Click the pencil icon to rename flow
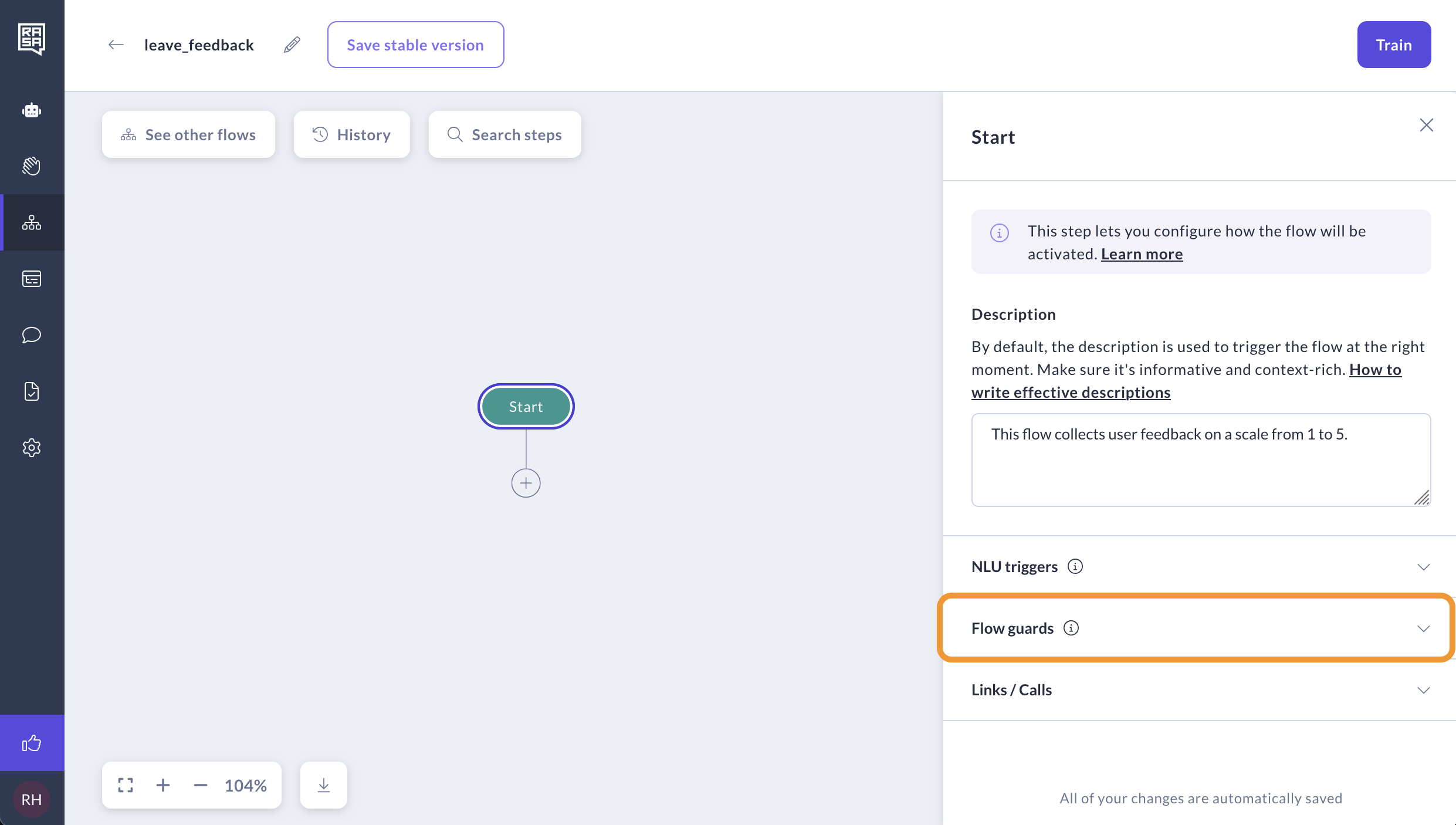The image size is (1456, 825). click(292, 45)
